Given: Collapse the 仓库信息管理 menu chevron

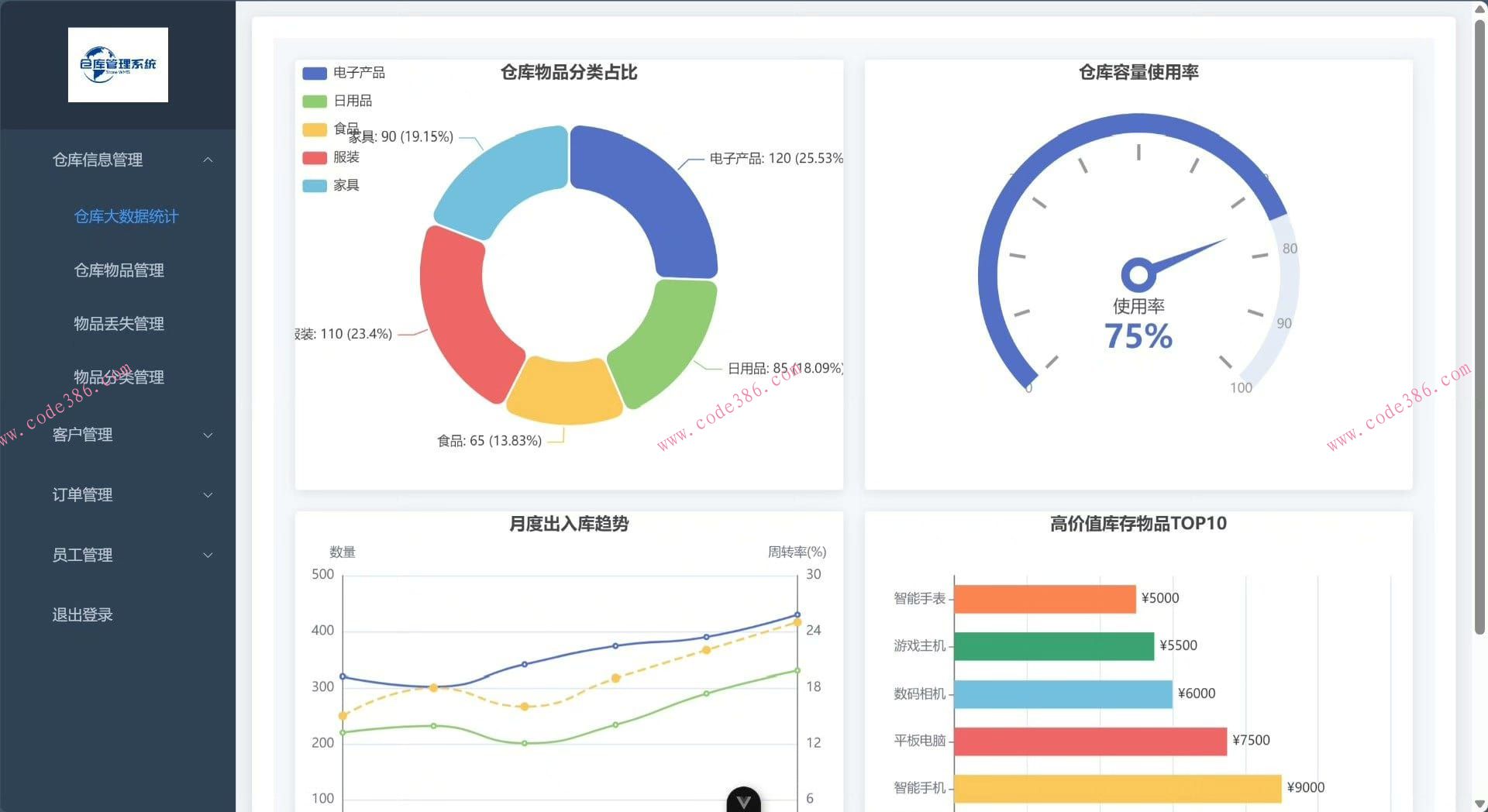Looking at the screenshot, I should pos(208,160).
